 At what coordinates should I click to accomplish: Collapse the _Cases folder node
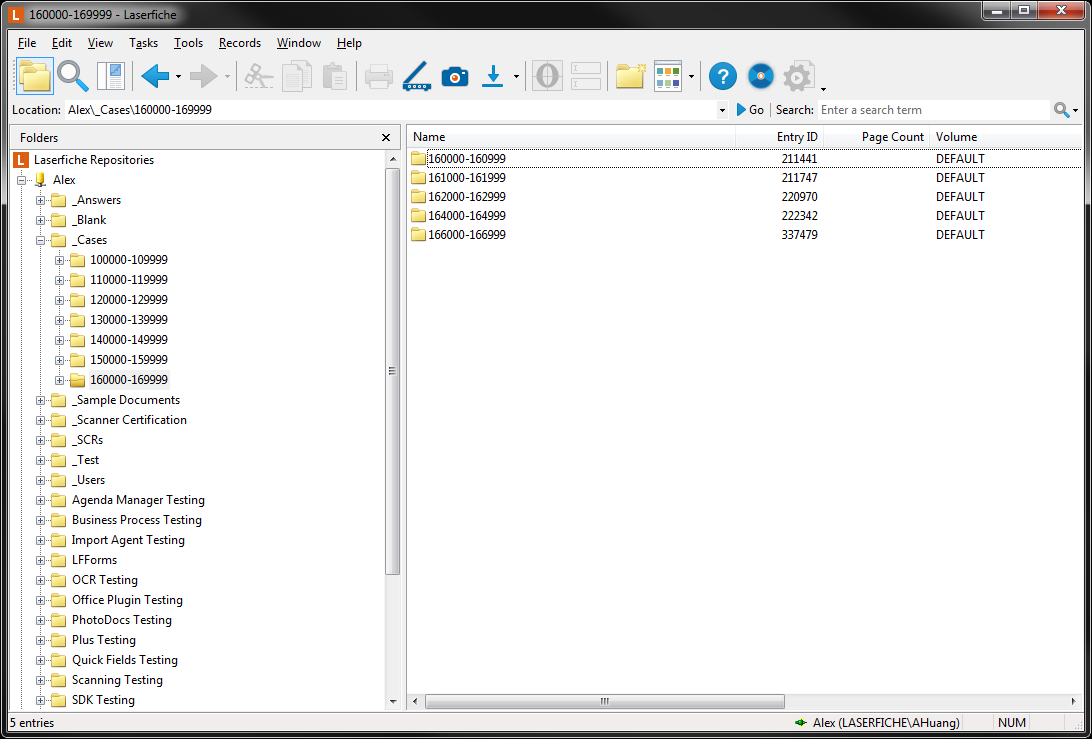40,240
